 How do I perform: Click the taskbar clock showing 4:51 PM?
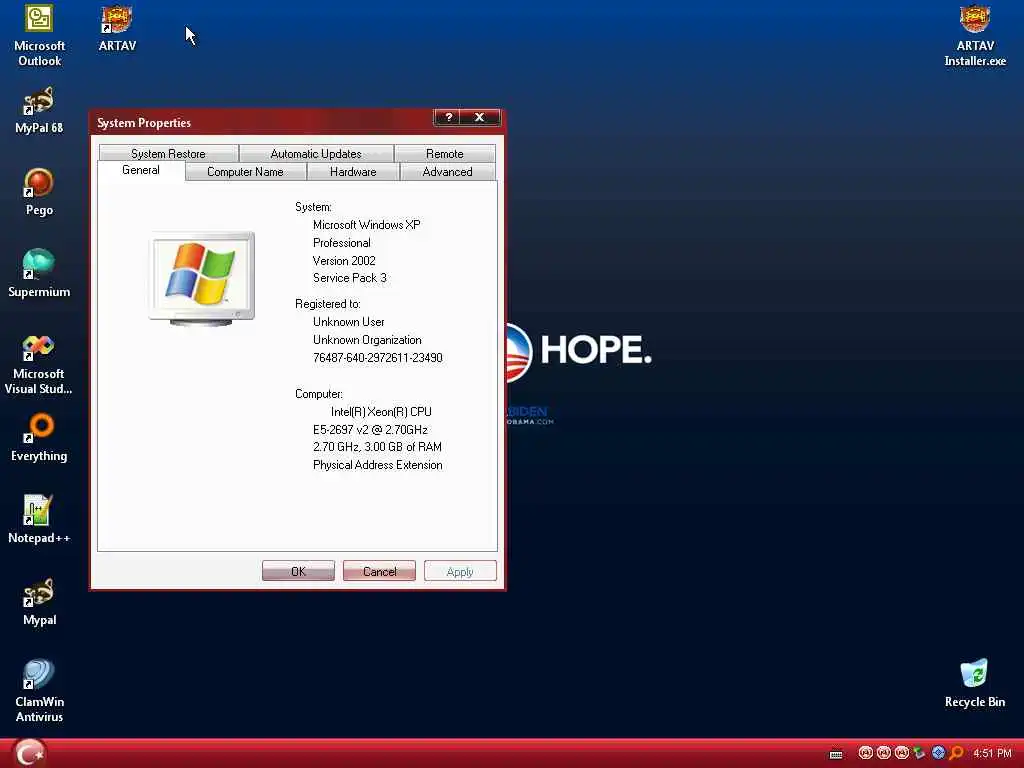[992, 754]
